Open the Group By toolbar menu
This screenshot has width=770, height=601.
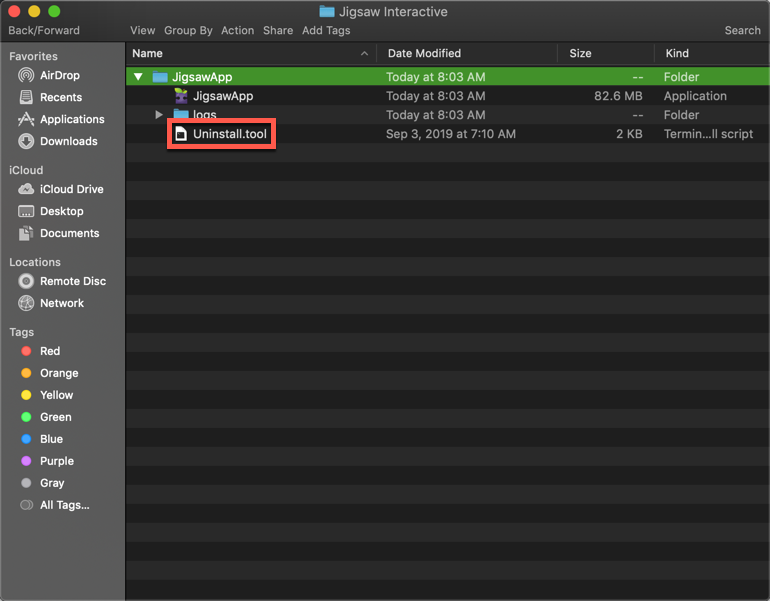188,31
